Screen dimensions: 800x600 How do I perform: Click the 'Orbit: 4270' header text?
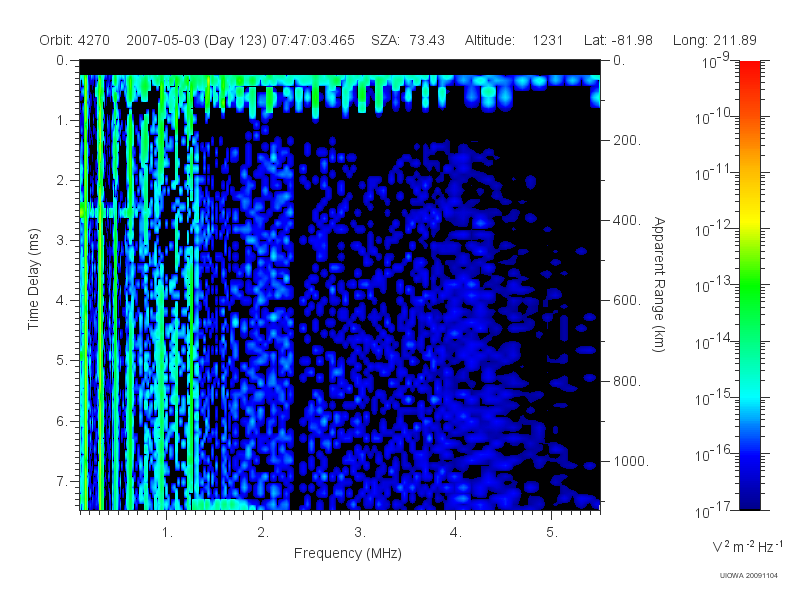[74, 40]
